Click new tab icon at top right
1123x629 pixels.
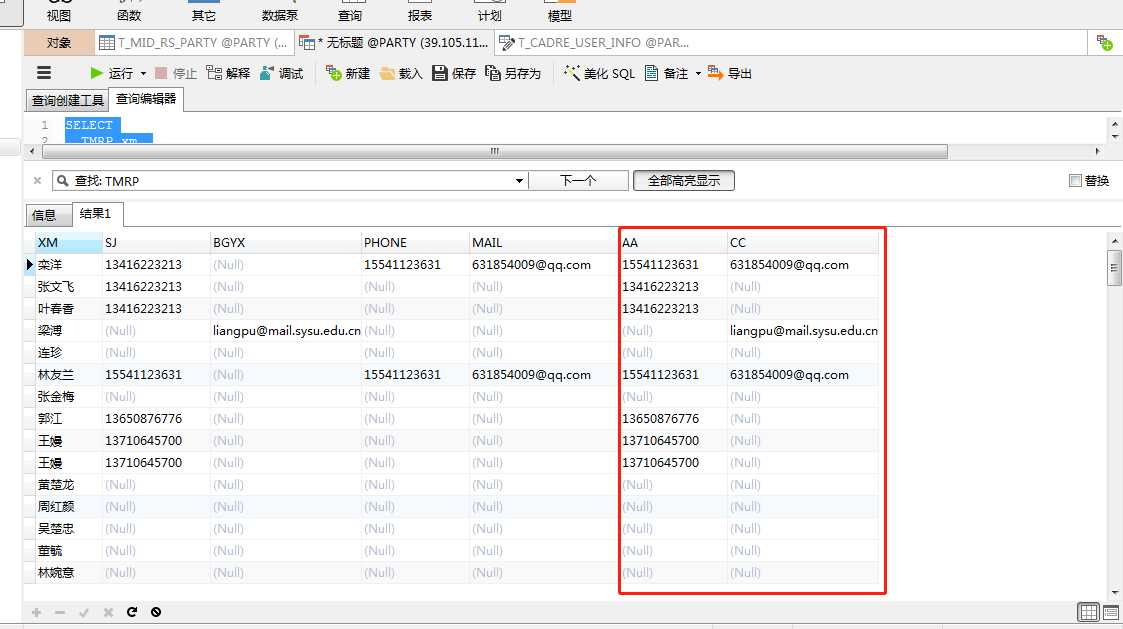(x=1104, y=43)
